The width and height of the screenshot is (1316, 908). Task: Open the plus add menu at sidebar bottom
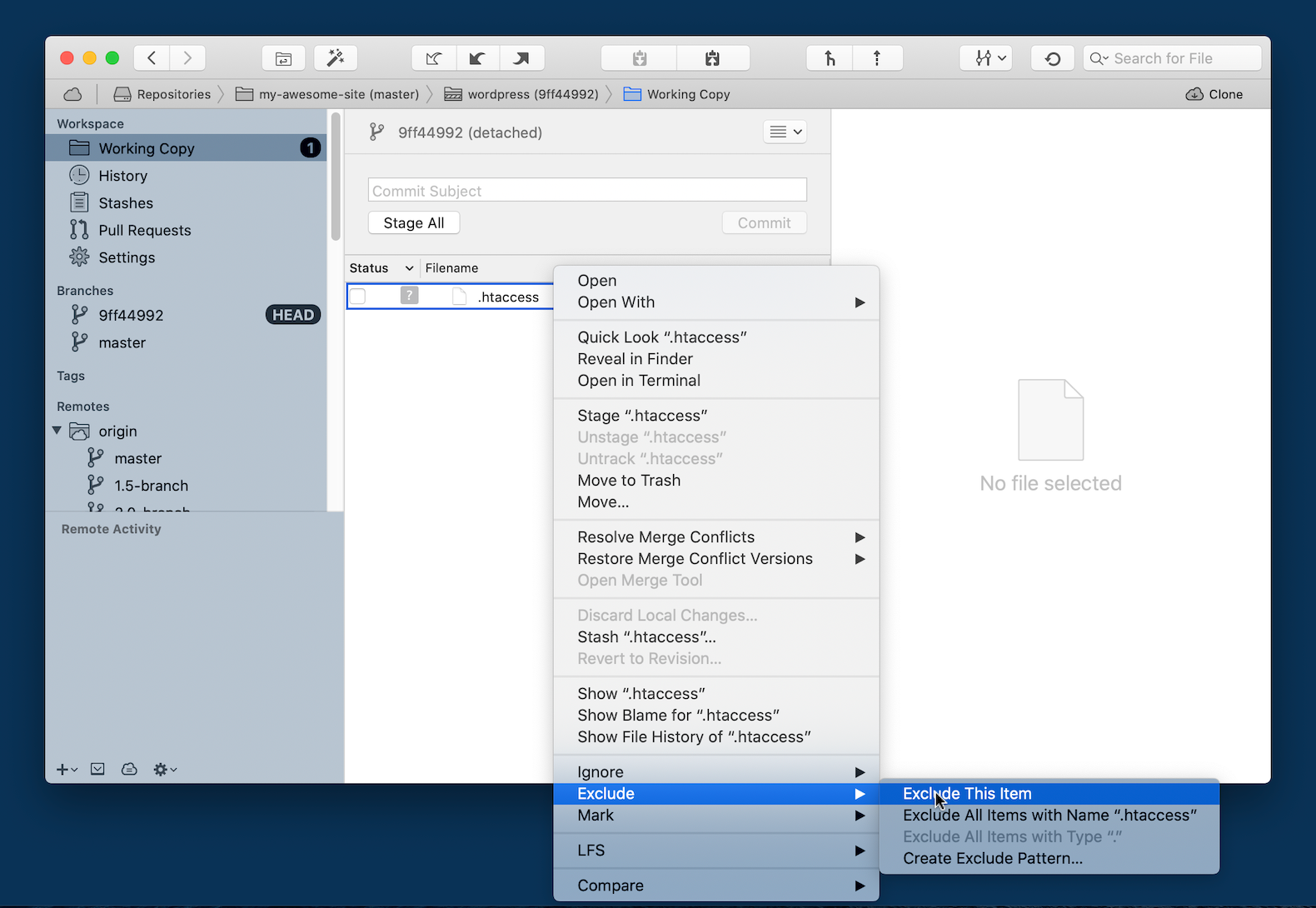point(66,769)
